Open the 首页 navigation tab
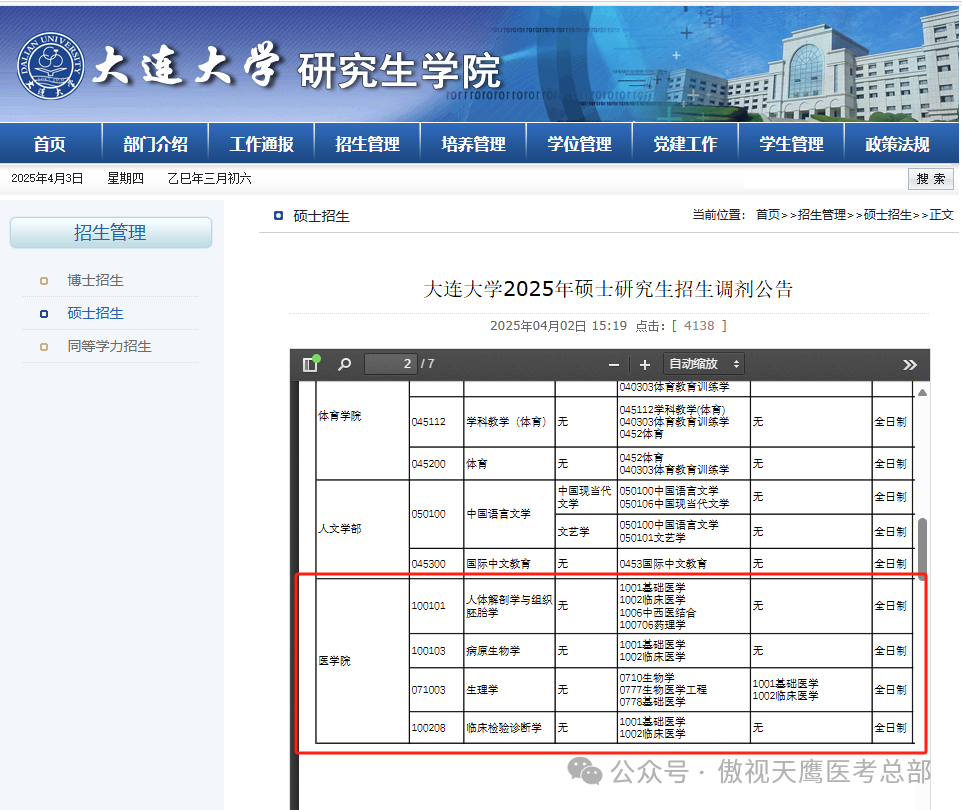Viewport: 962px width, 810px height. (x=50, y=144)
